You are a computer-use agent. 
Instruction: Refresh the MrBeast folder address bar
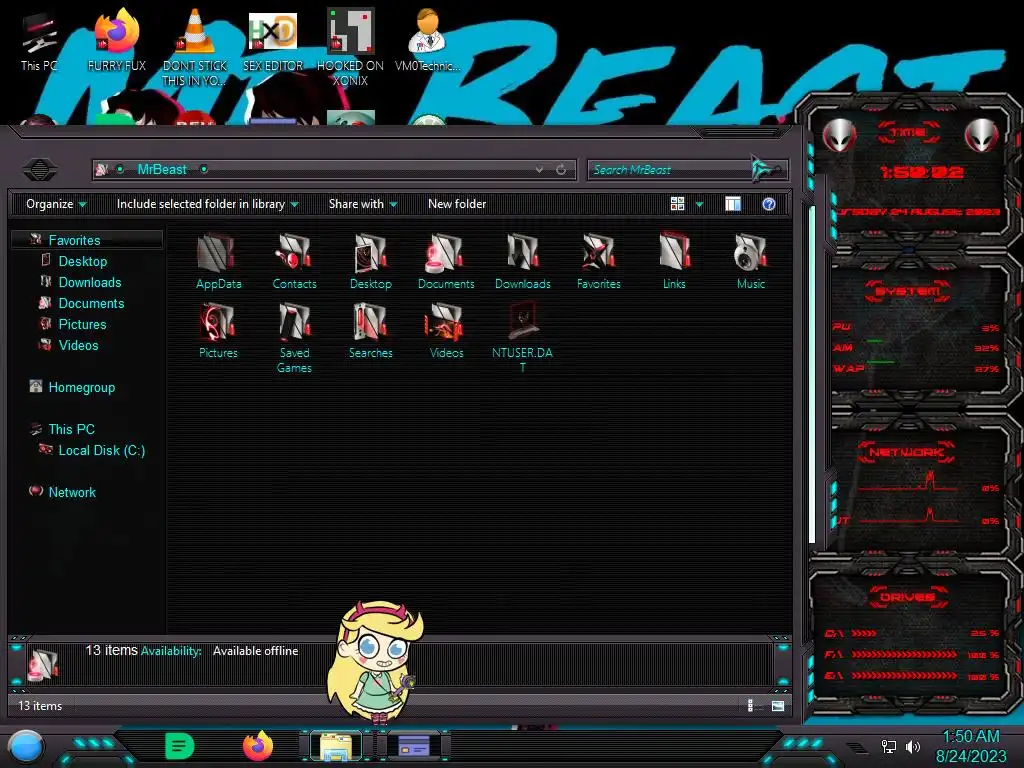pos(561,170)
